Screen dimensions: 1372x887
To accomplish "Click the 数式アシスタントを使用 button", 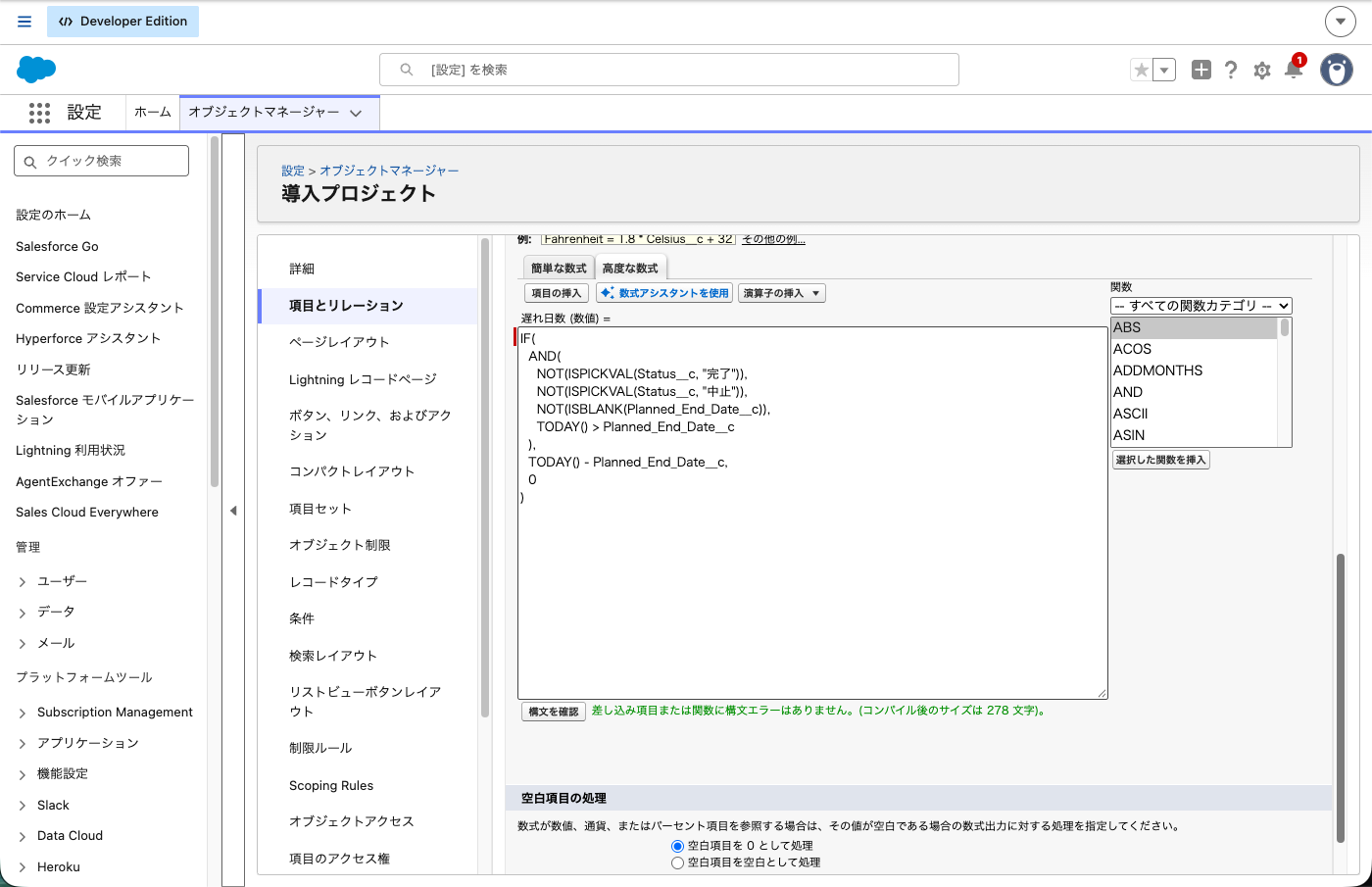I will click(x=664, y=293).
